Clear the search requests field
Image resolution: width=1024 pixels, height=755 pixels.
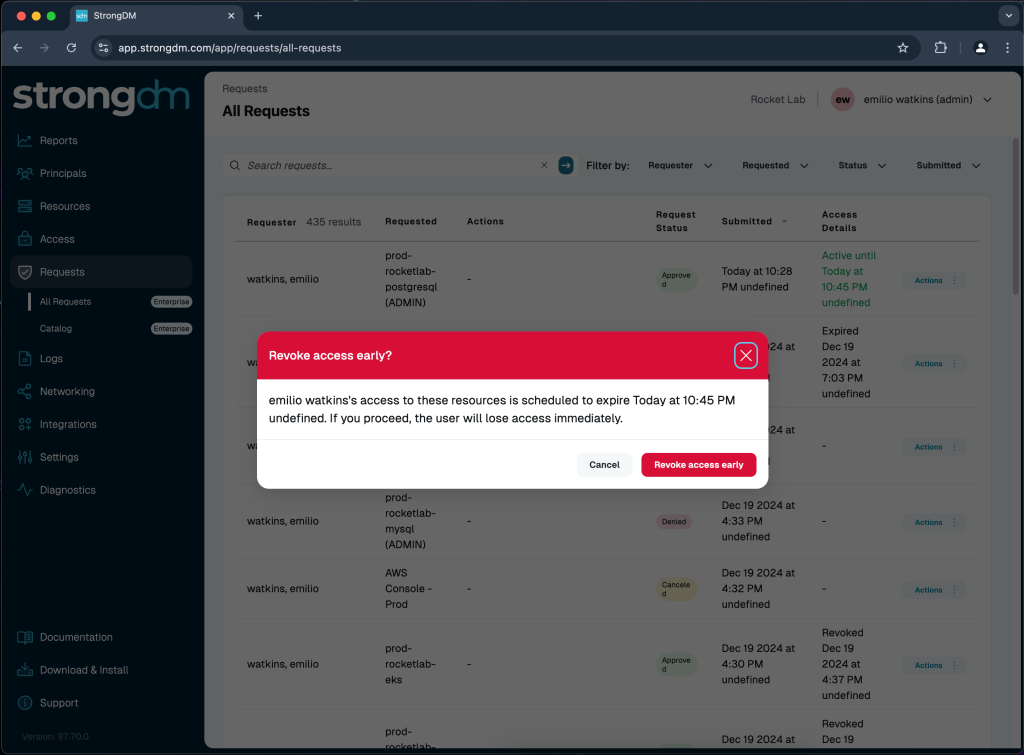point(544,165)
